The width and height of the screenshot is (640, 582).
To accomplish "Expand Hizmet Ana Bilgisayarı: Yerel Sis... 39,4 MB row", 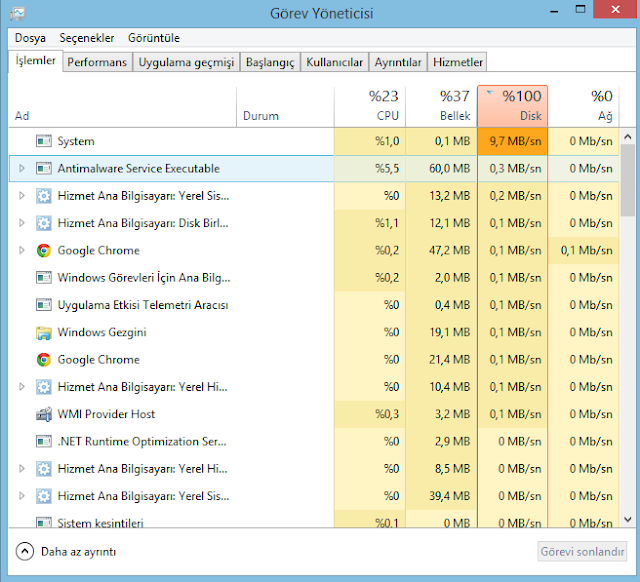I will click(22, 496).
